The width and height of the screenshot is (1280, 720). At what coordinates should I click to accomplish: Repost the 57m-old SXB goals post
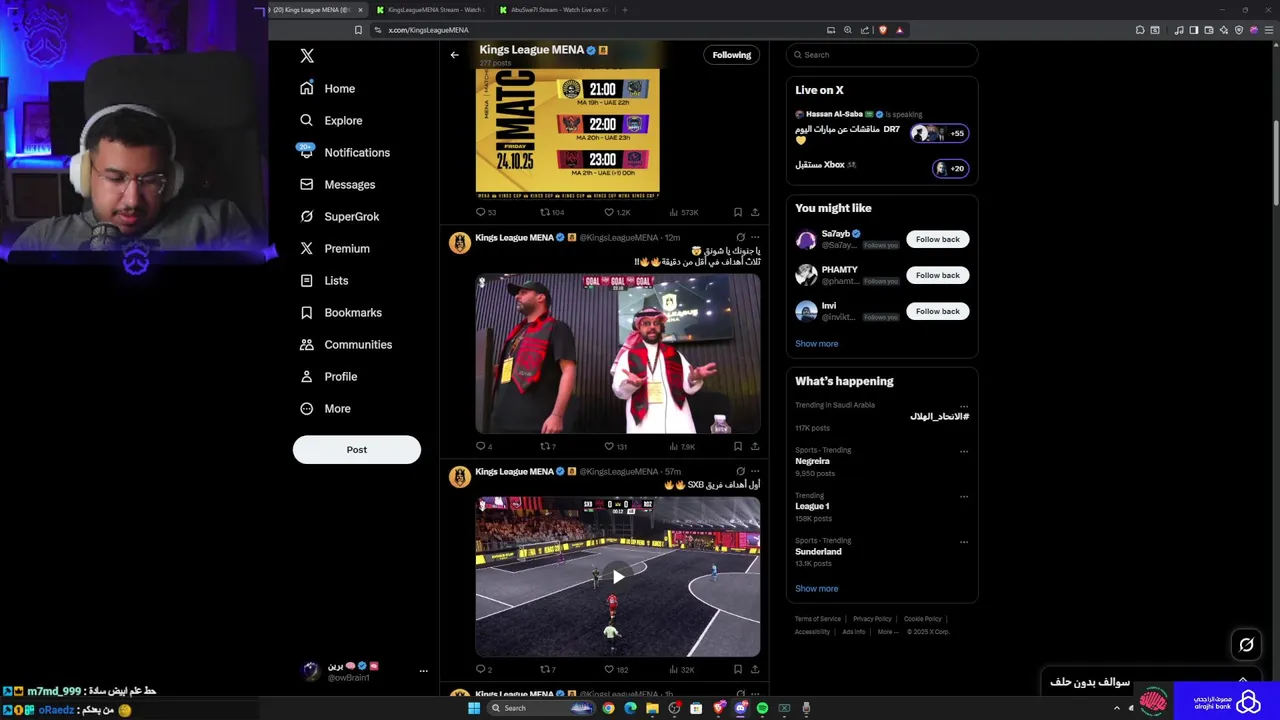pos(546,669)
